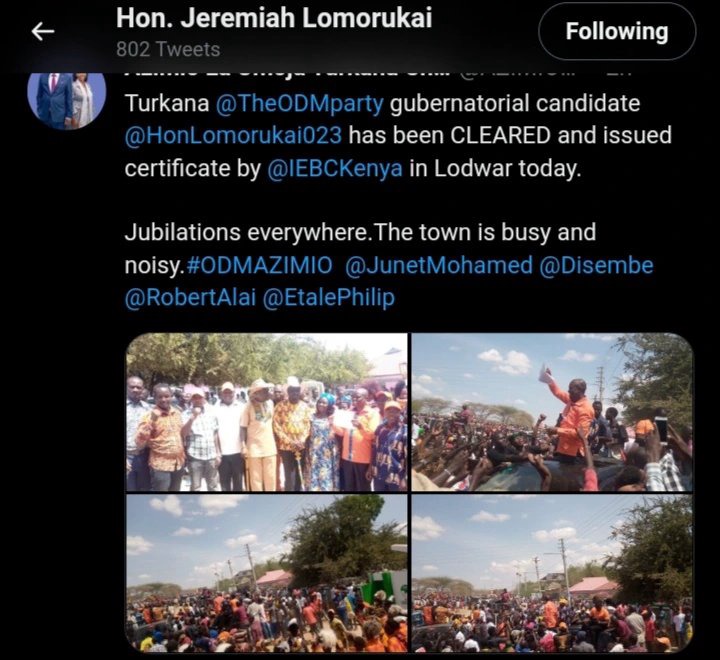720x660 pixels.
Task: Open the @RobertAlai mention
Action: pyautogui.click(x=190, y=297)
